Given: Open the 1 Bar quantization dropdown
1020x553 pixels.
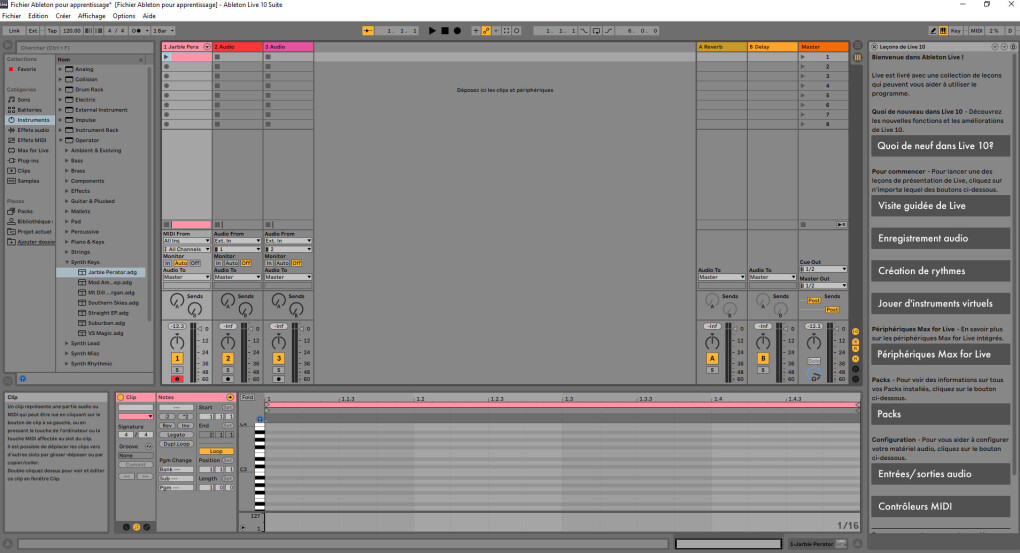Looking at the screenshot, I should (164, 31).
